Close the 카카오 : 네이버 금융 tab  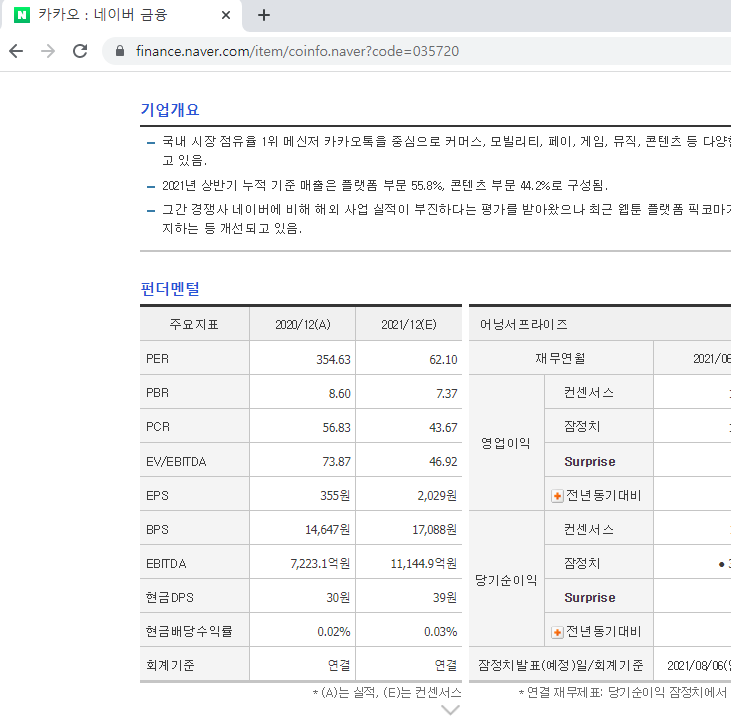[x=226, y=15]
